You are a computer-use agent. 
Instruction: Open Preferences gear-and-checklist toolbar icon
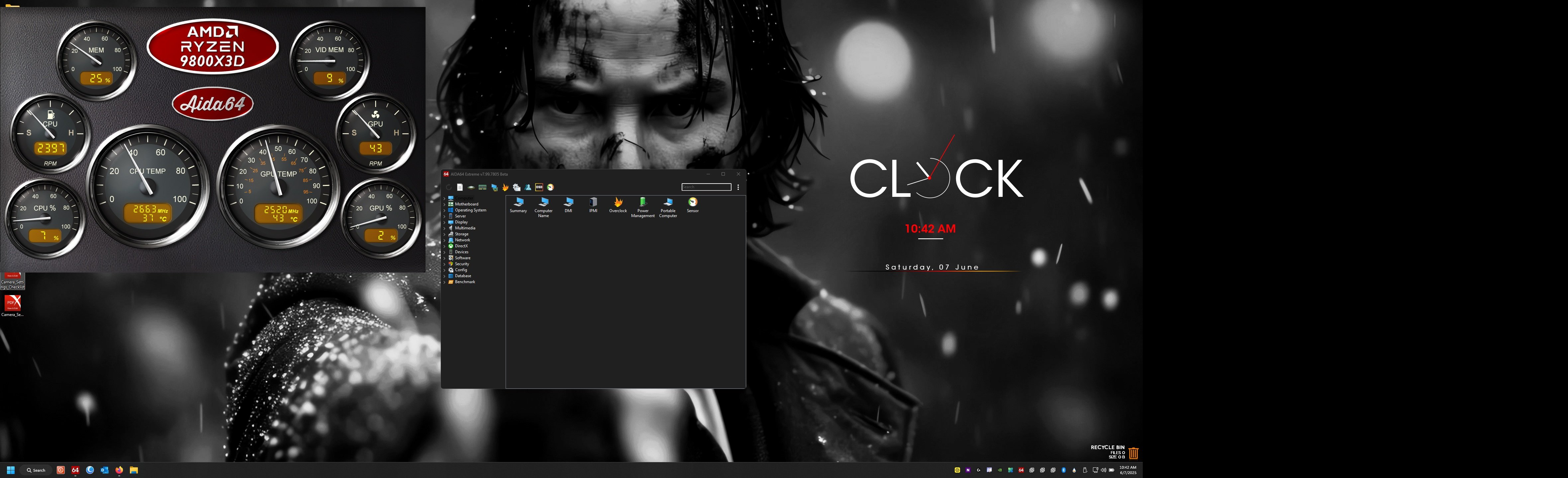pos(517,187)
